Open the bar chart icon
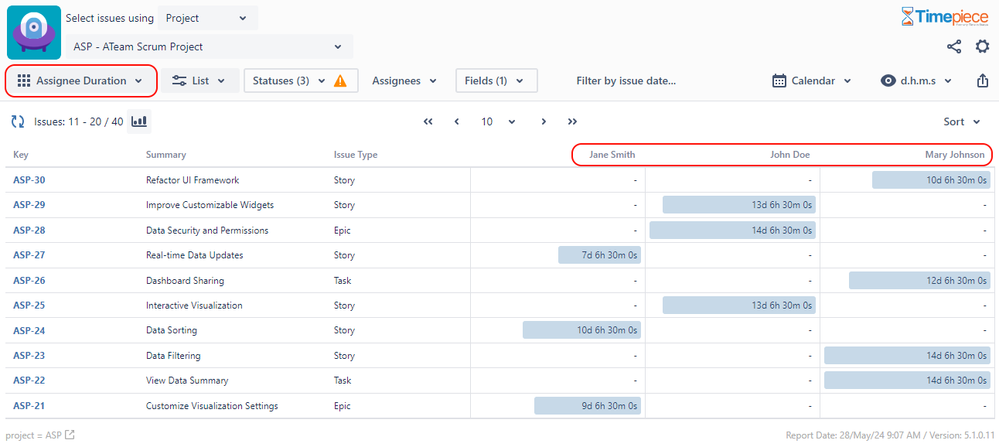 (139, 120)
